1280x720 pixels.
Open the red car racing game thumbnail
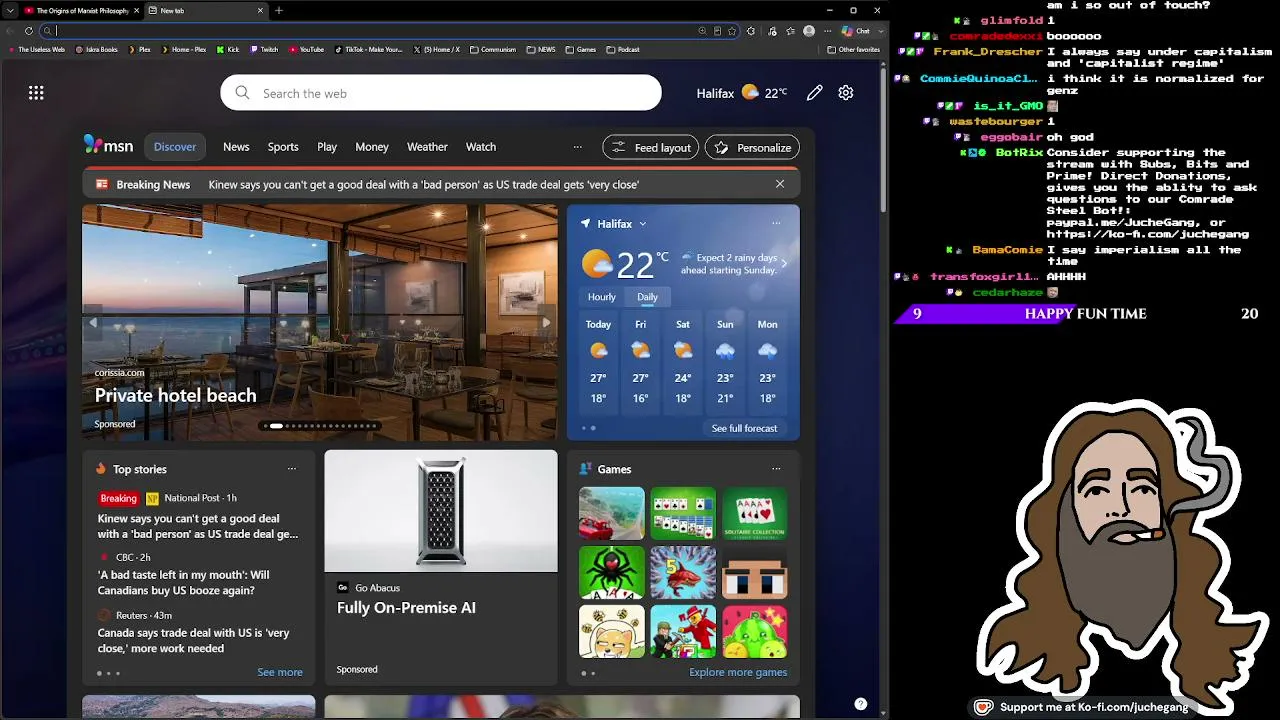coord(612,513)
